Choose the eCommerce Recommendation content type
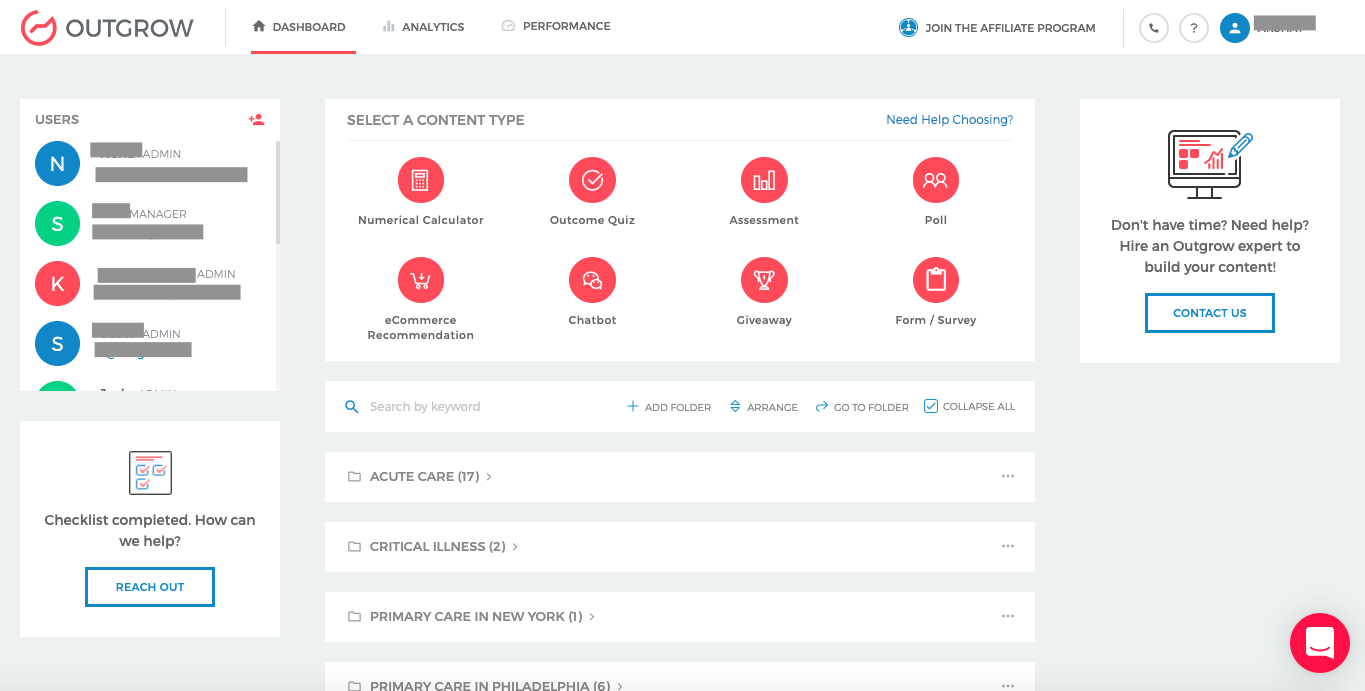The height and width of the screenshot is (691, 1365). 420,301
